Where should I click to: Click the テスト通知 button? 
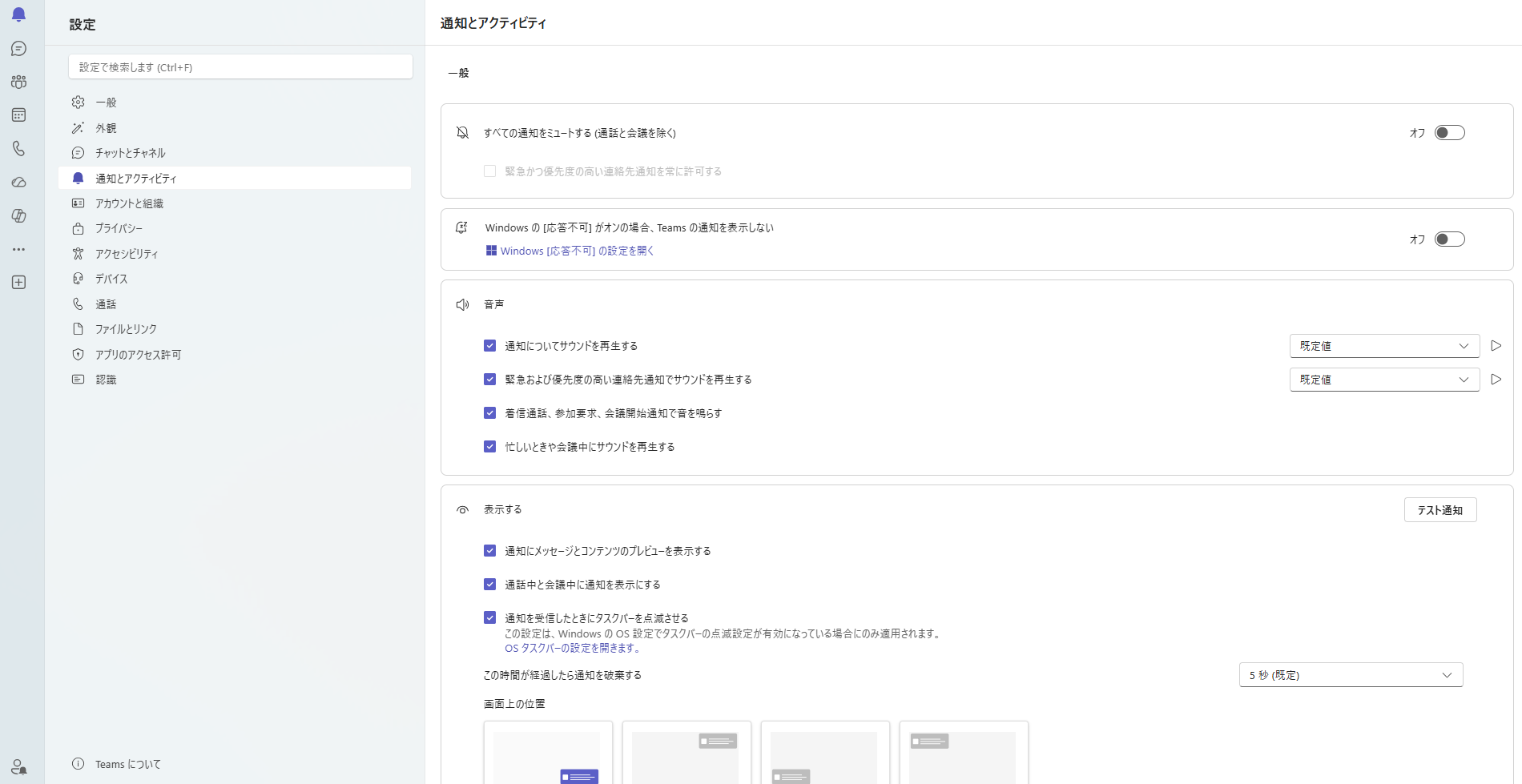click(x=1440, y=510)
